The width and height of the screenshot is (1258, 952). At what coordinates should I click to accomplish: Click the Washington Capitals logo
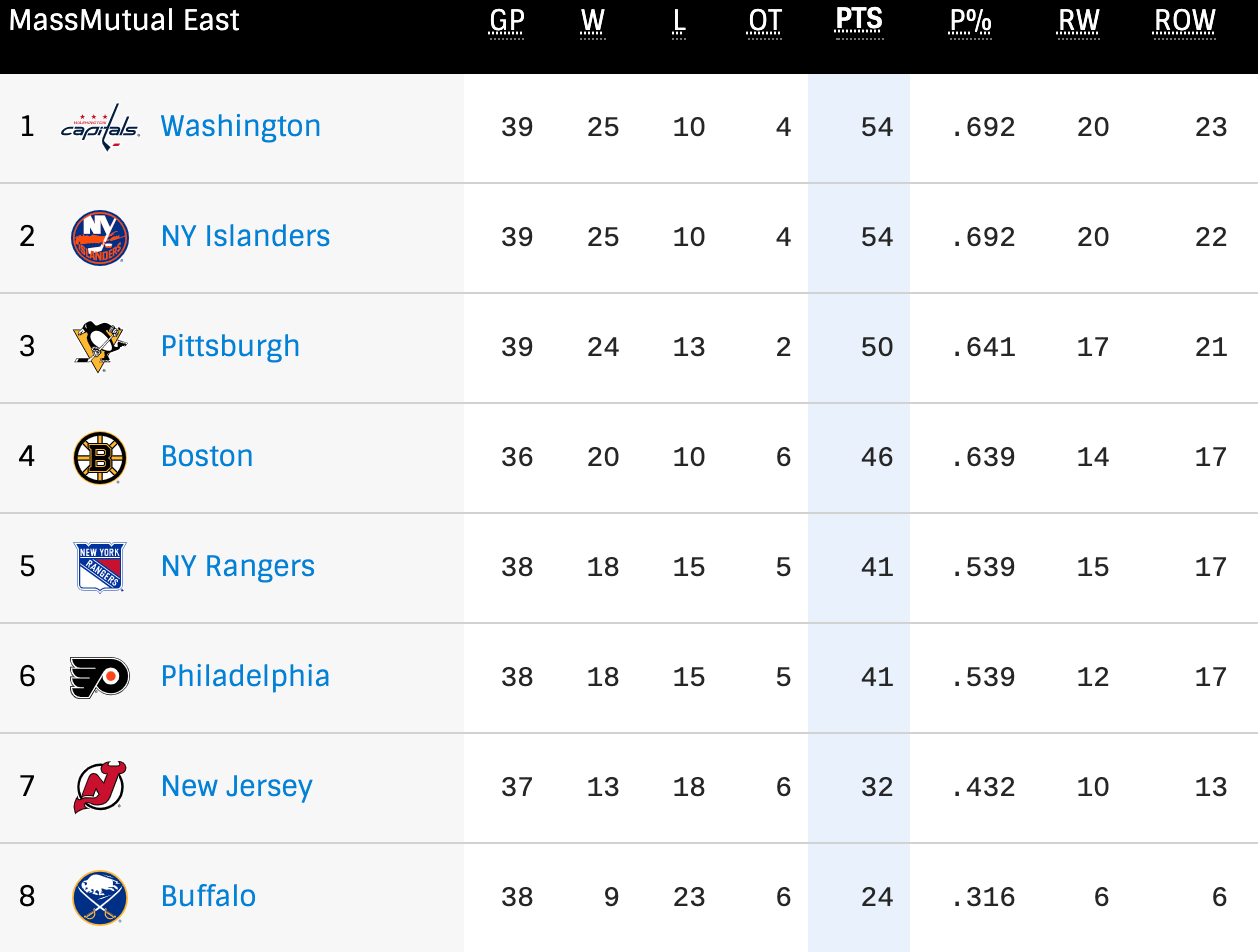pos(100,127)
